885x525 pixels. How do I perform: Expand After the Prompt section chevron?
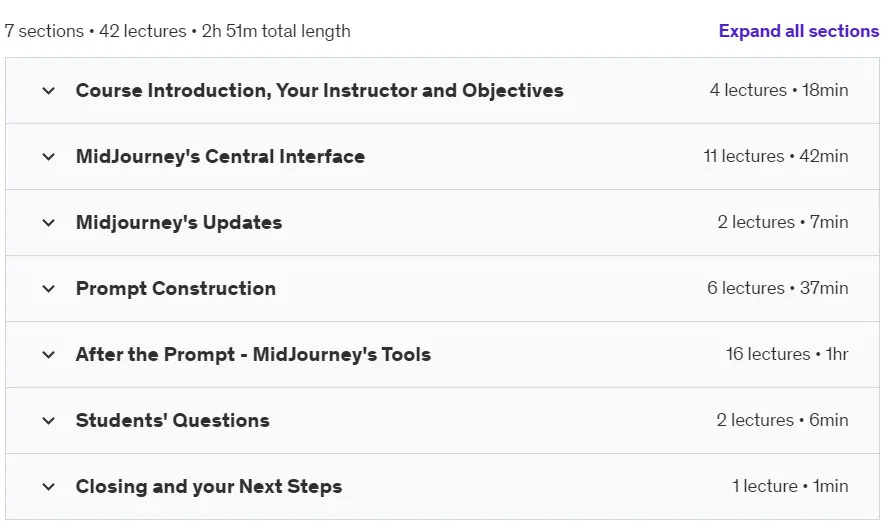click(49, 355)
